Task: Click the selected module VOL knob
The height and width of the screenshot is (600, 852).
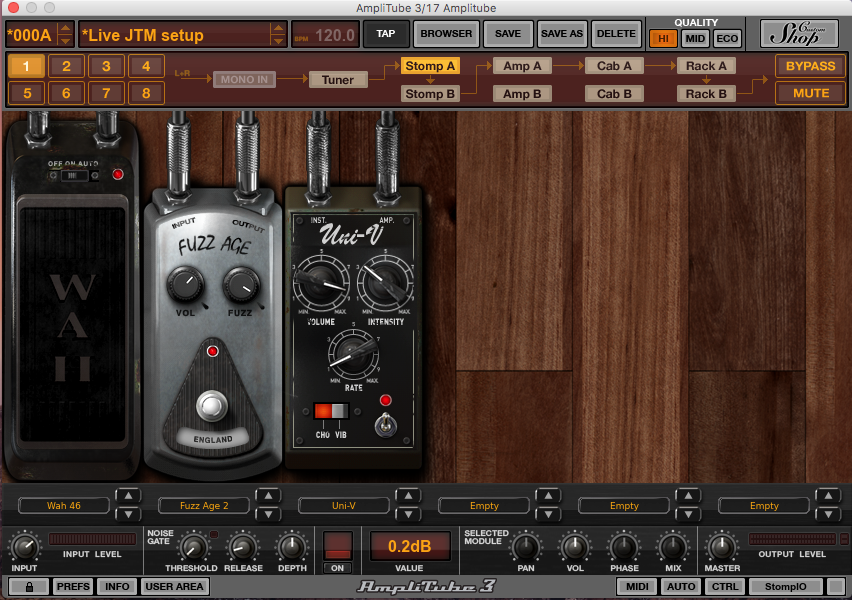Action: (575, 547)
